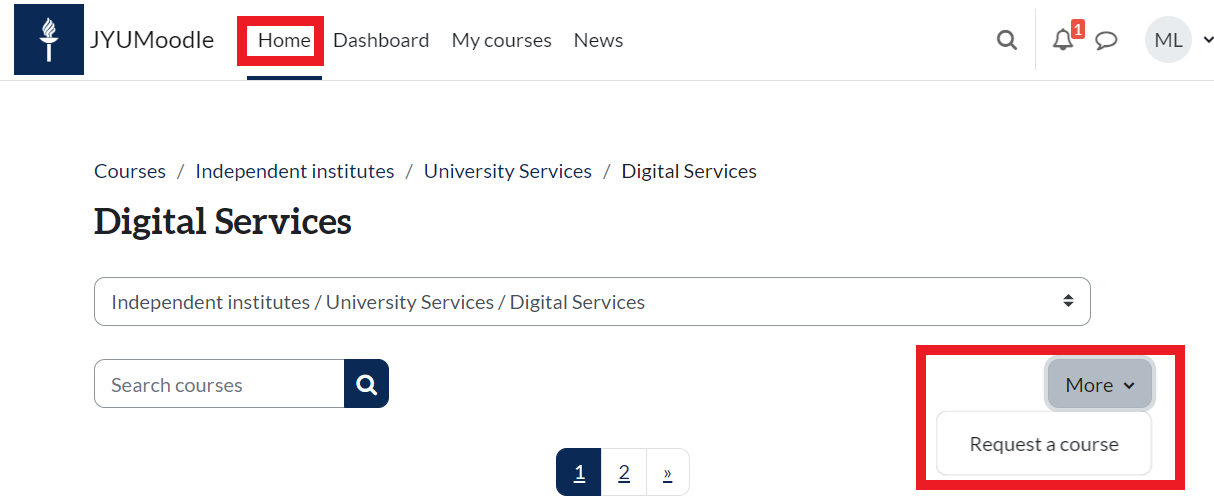
Task: Open the search magnifier in top bar
Action: click(1007, 41)
